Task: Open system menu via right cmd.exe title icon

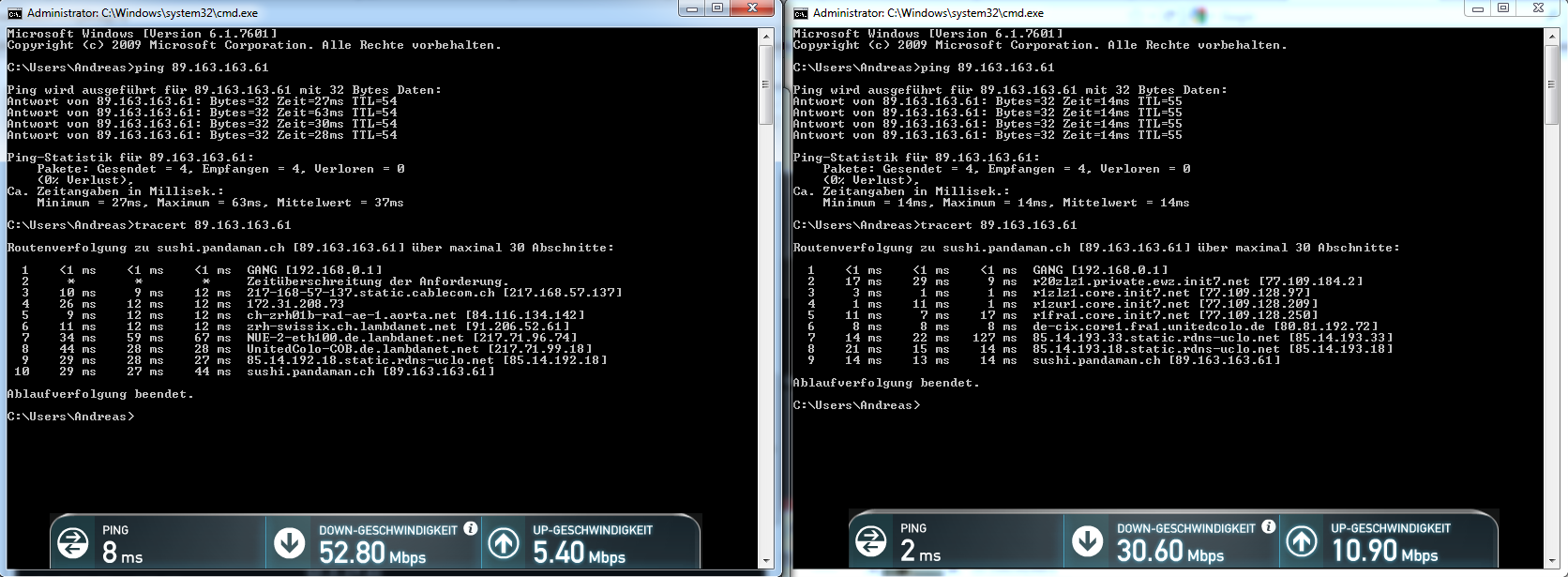Action: (x=801, y=13)
